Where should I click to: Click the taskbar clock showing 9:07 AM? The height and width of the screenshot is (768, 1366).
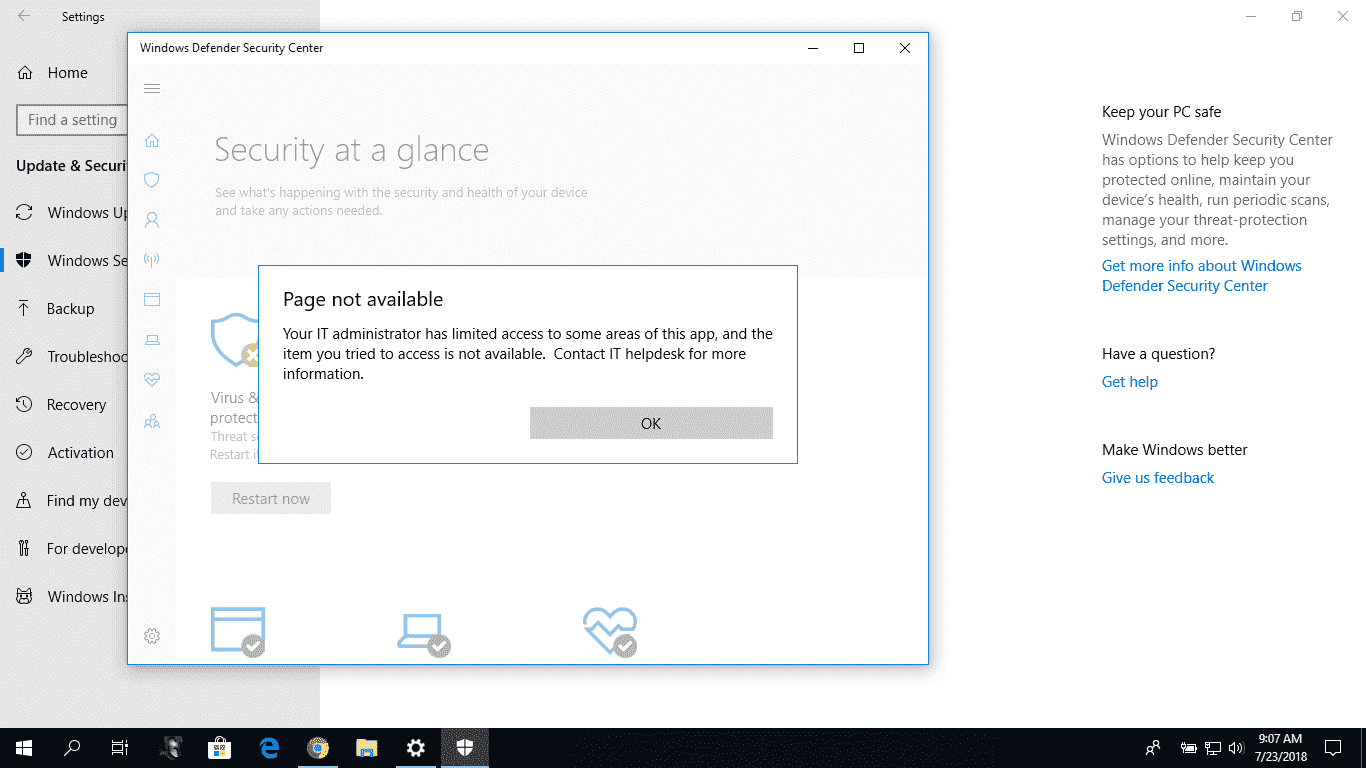1281,748
